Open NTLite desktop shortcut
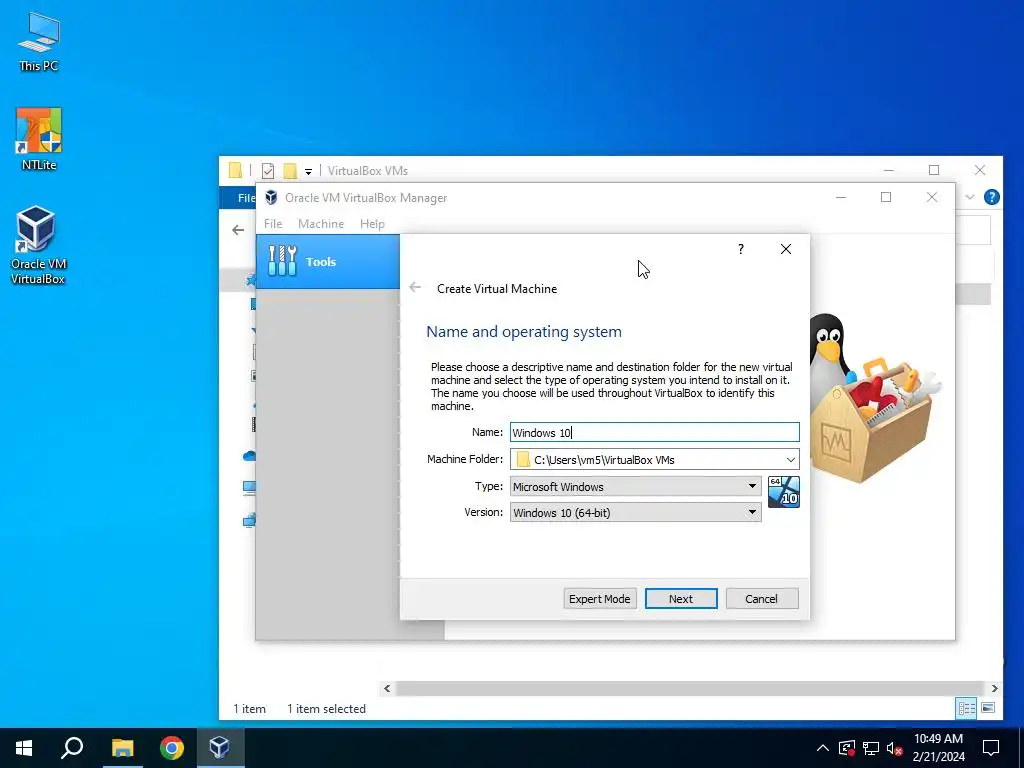The width and height of the screenshot is (1024, 768). pyautogui.click(x=39, y=140)
